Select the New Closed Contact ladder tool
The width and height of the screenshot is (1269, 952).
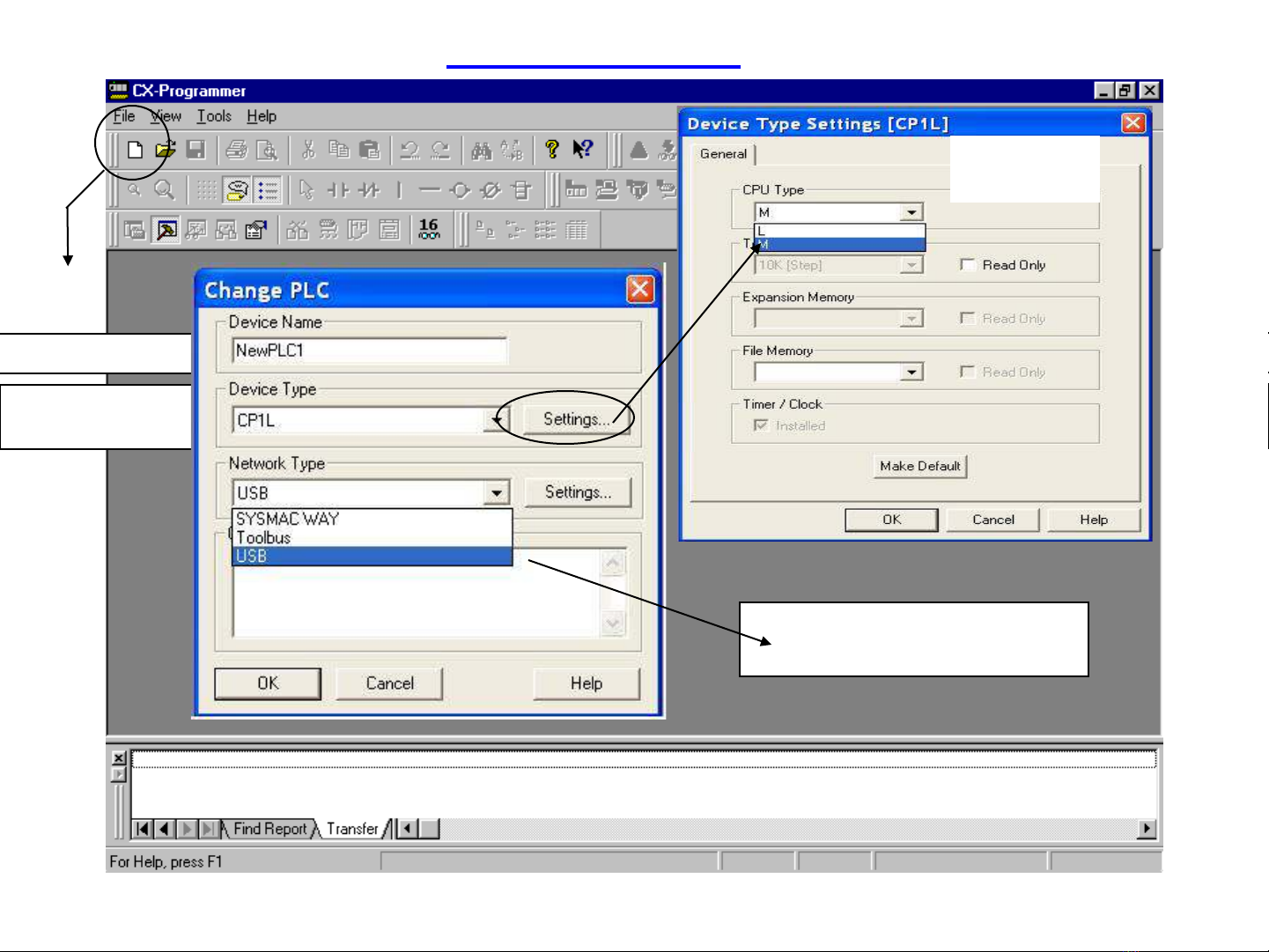pyautogui.click(x=368, y=189)
